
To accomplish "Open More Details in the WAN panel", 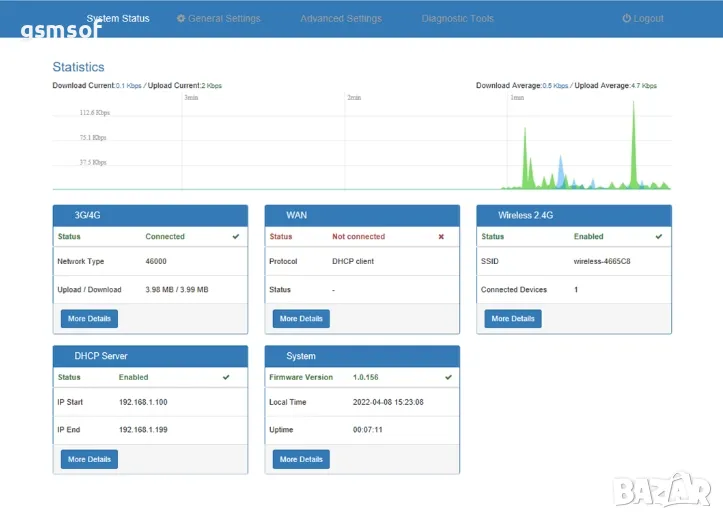I will [x=301, y=319].
